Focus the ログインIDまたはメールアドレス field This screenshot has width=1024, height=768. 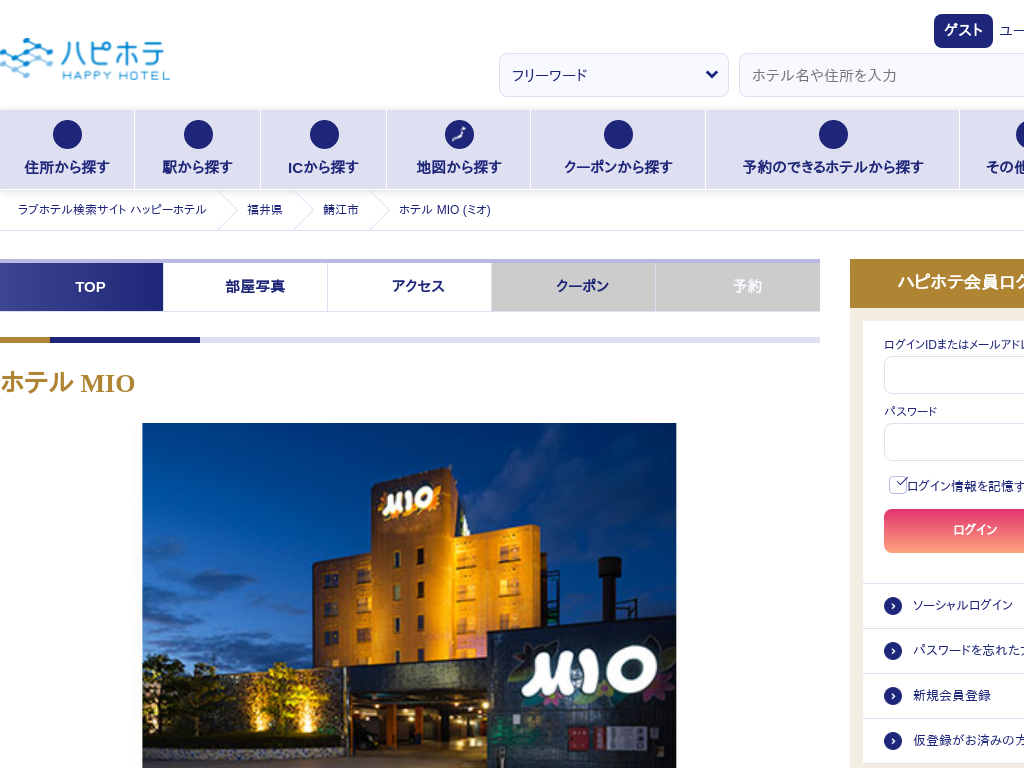954,375
